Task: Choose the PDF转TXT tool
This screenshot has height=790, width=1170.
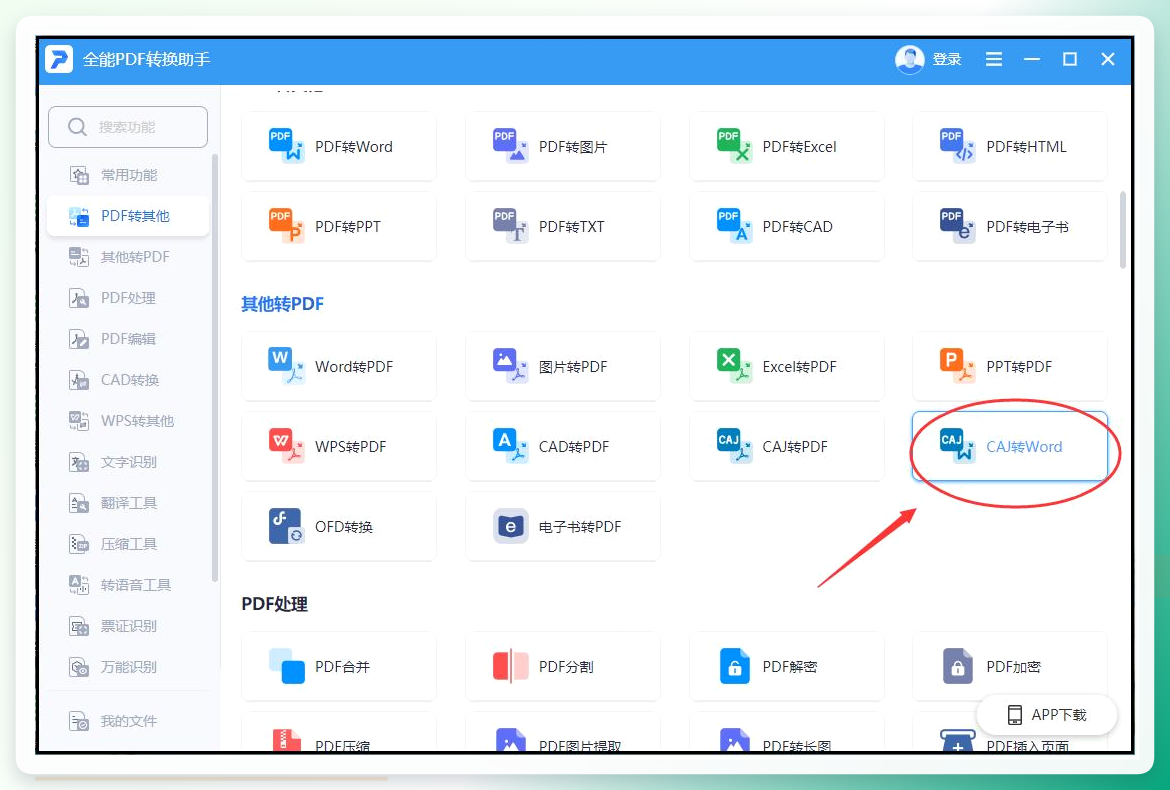Action: 563,227
